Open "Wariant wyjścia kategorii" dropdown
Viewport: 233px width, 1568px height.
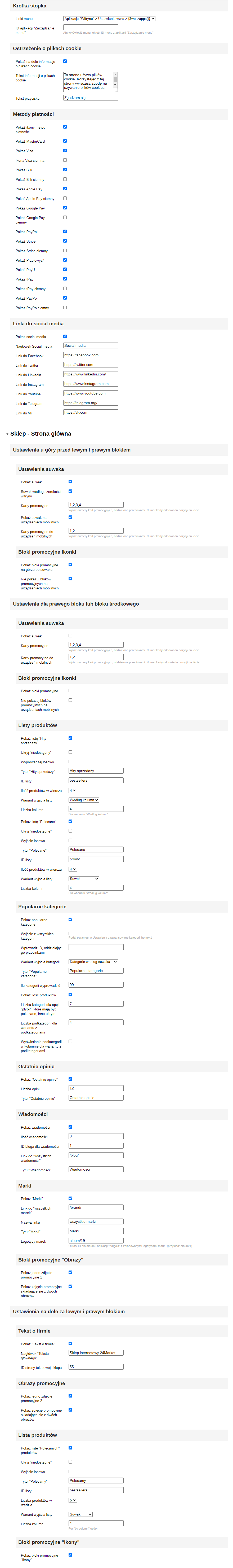pyautogui.click(x=93, y=962)
